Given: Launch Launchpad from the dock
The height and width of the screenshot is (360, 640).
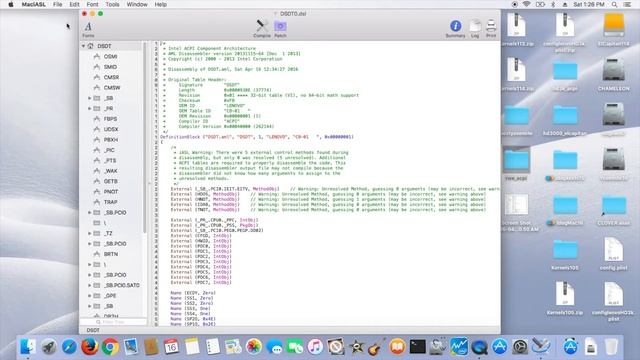Looking at the screenshot, I should [49, 347].
